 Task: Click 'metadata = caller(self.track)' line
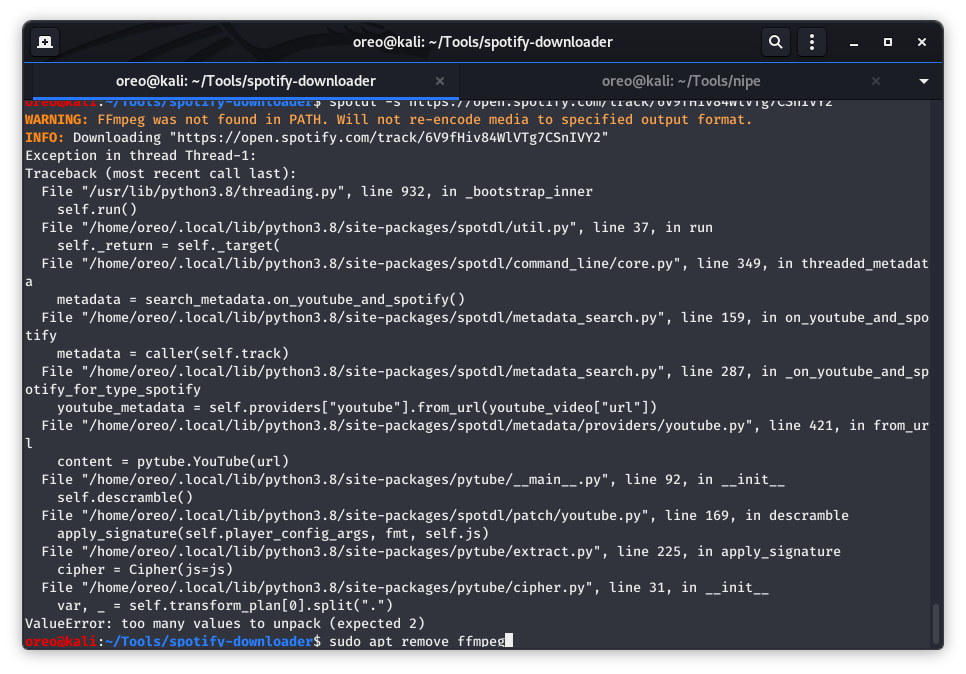tap(172, 354)
